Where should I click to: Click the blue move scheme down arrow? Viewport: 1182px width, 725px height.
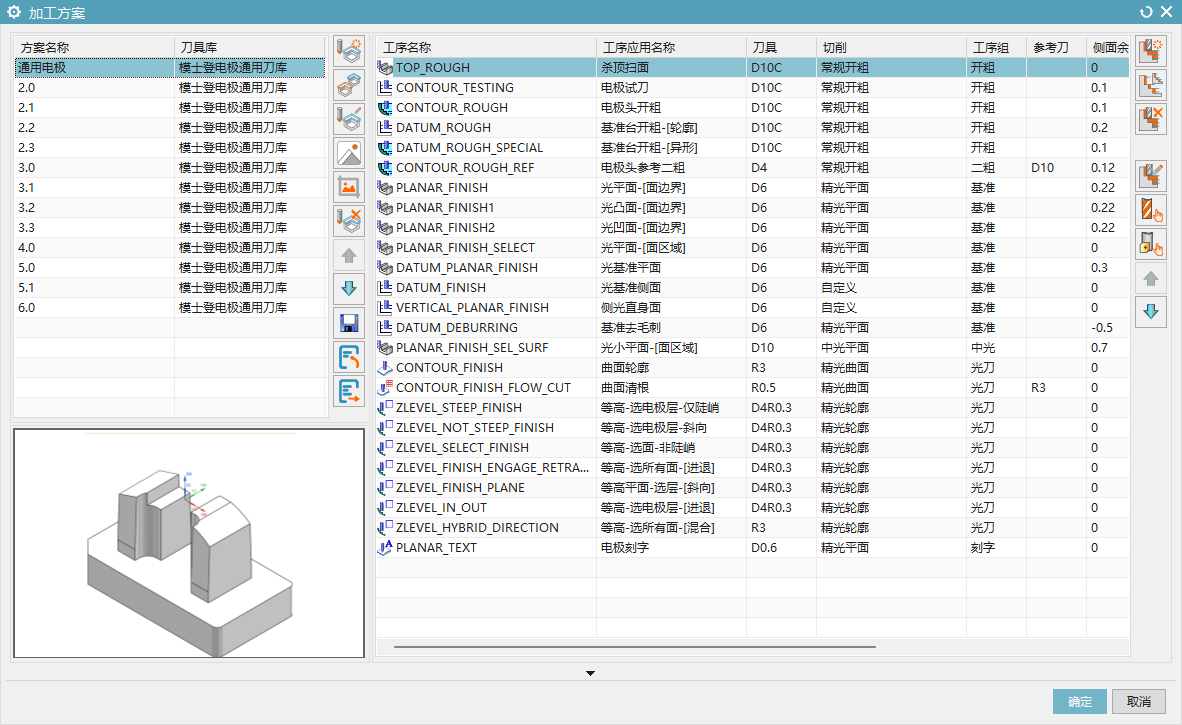tap(349, 289)
